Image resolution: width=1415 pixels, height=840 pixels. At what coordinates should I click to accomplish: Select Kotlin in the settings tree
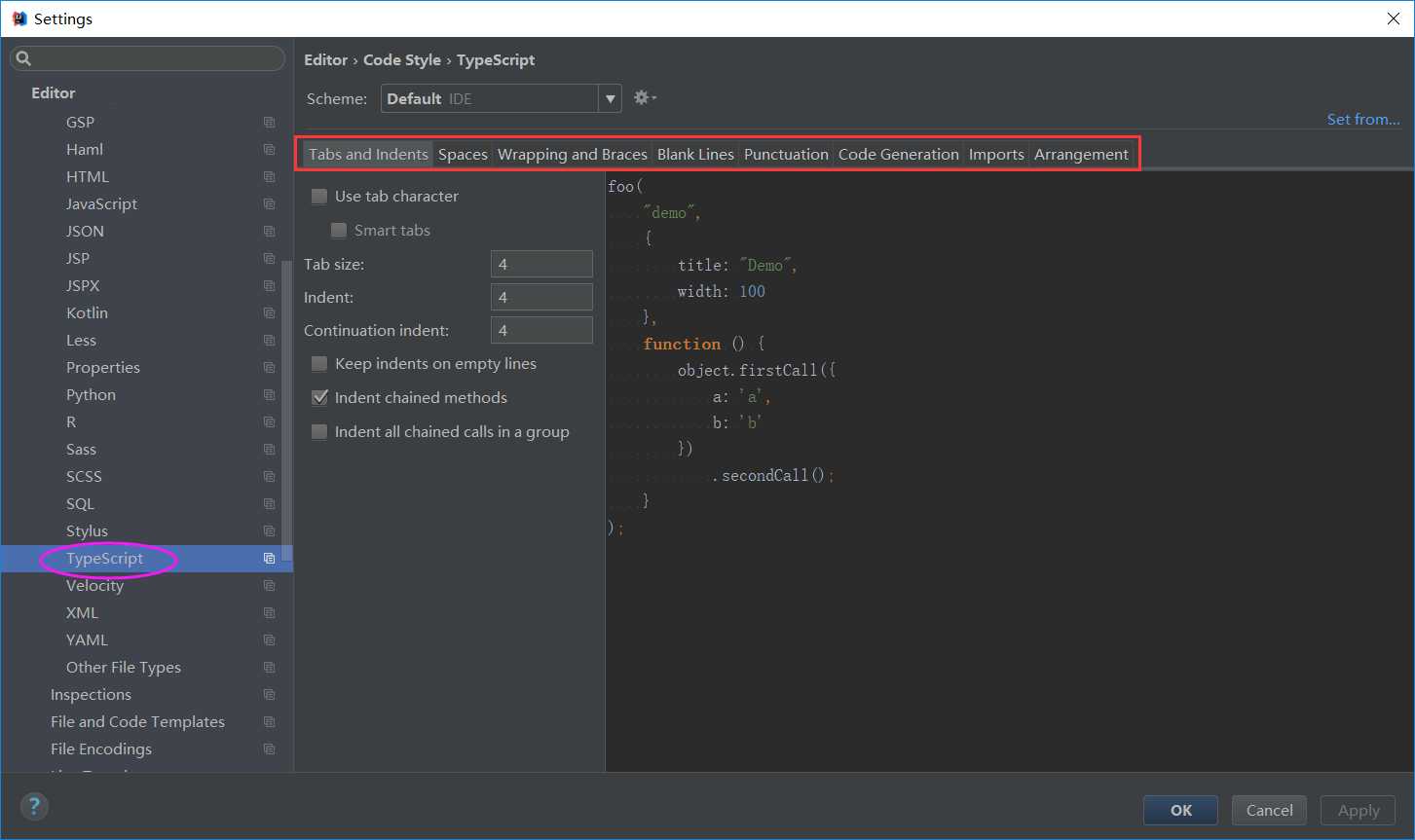pyautogui.click(x=87, y=313)
